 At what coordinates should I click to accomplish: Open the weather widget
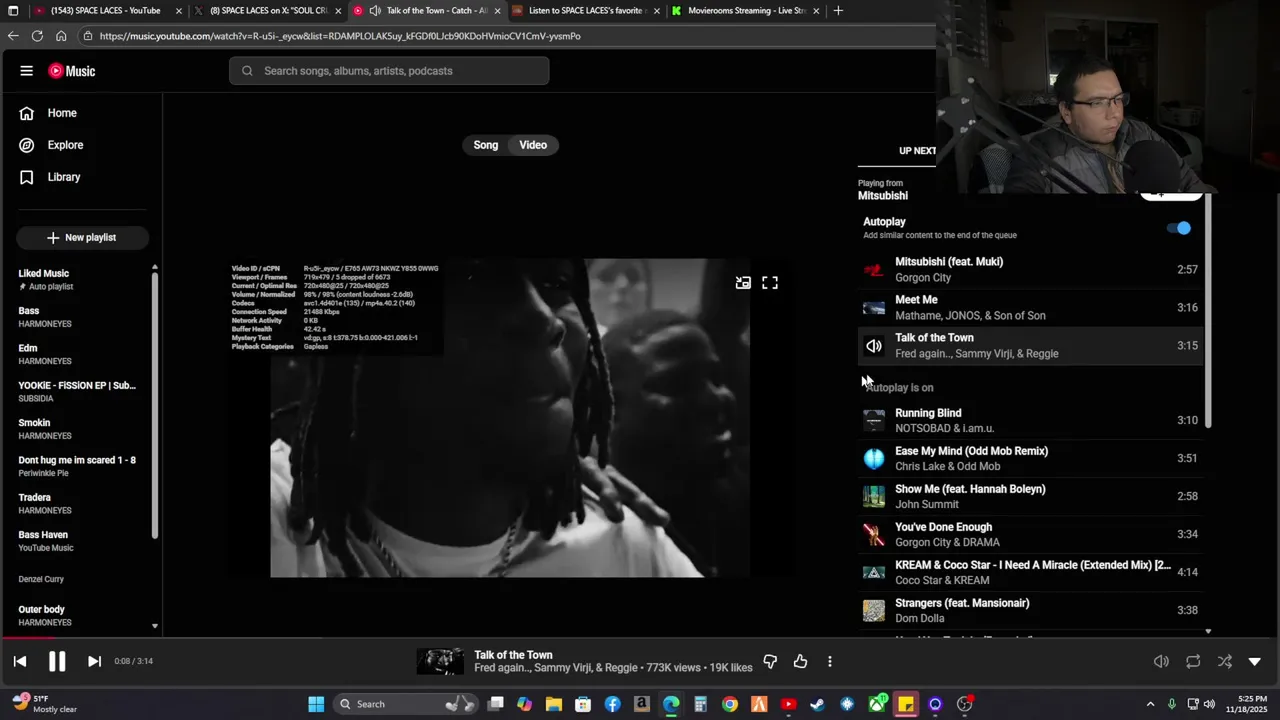(x=45, y=704)
